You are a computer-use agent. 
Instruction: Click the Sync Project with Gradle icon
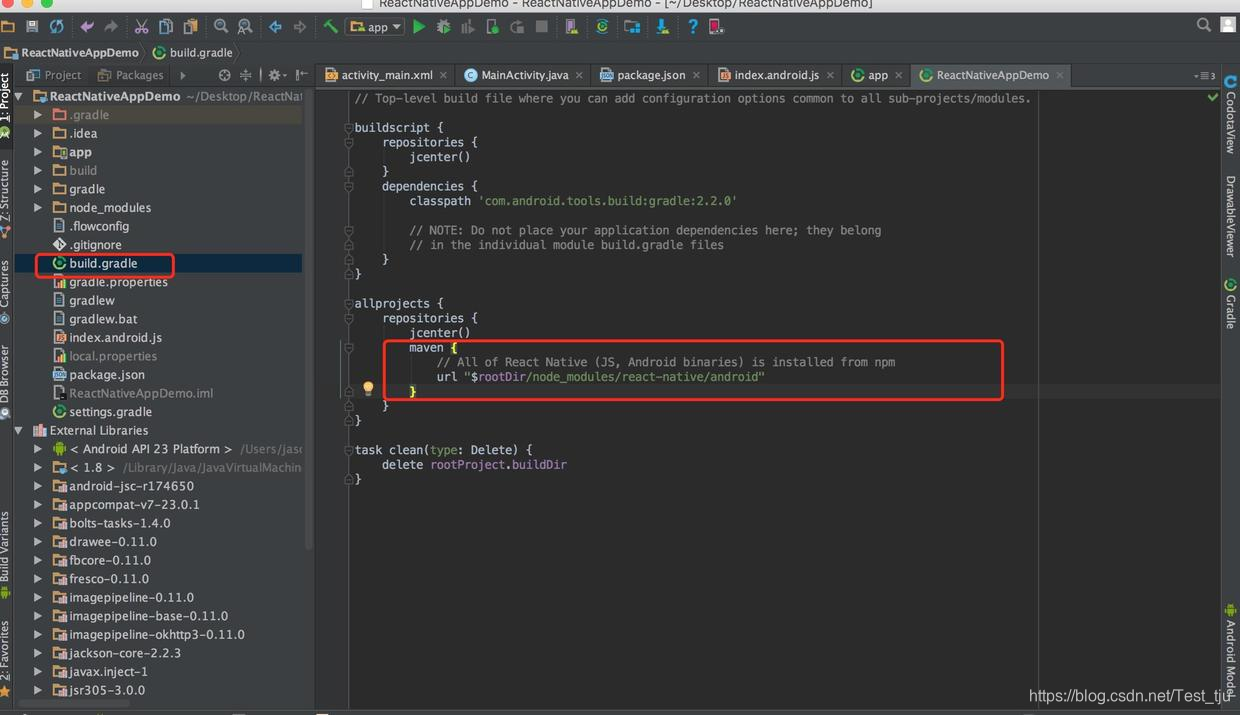click(x=602, y=26)
